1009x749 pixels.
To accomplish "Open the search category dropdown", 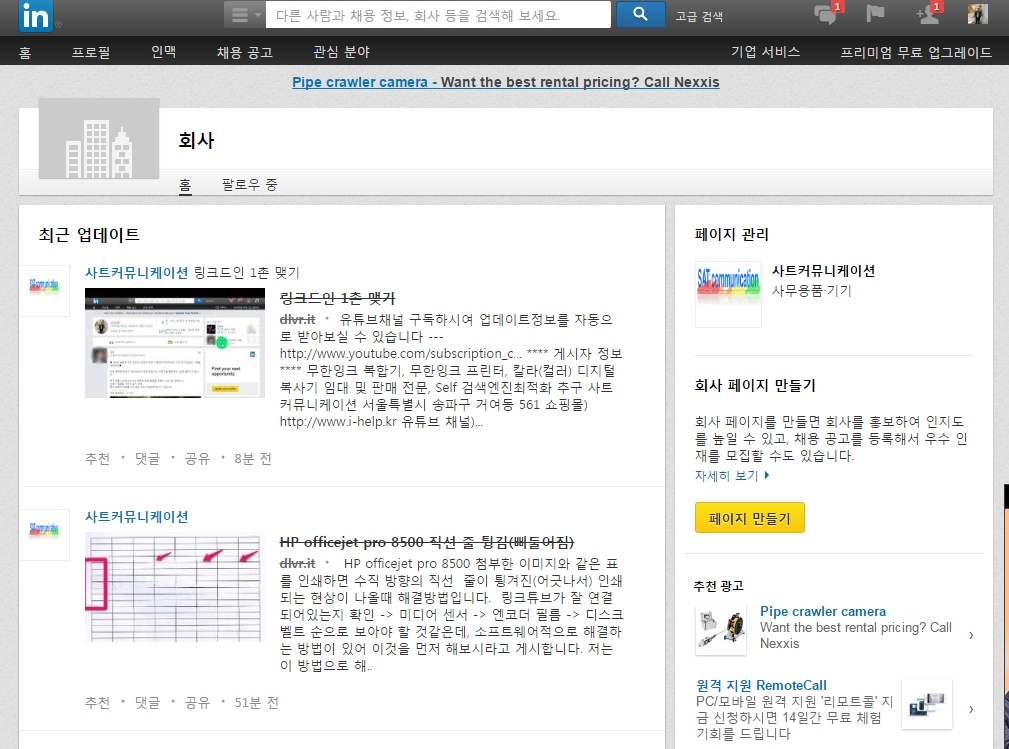I will 244,15.
